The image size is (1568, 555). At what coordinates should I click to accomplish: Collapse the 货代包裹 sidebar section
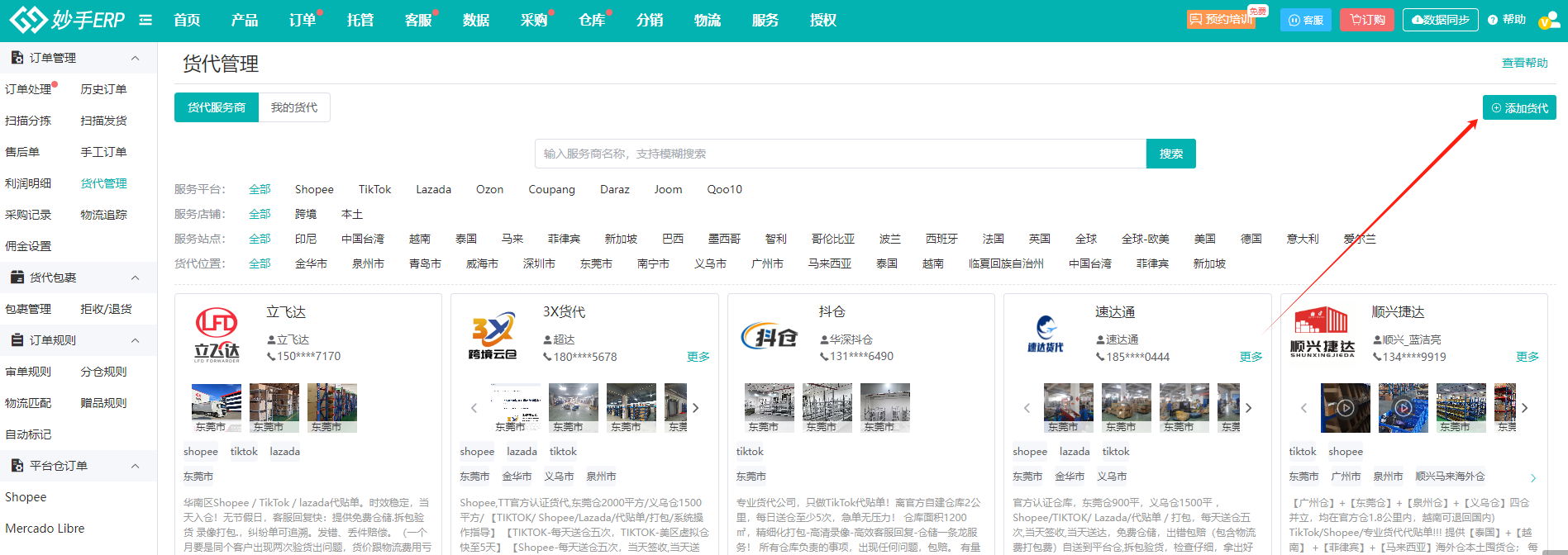coord(136,277)
